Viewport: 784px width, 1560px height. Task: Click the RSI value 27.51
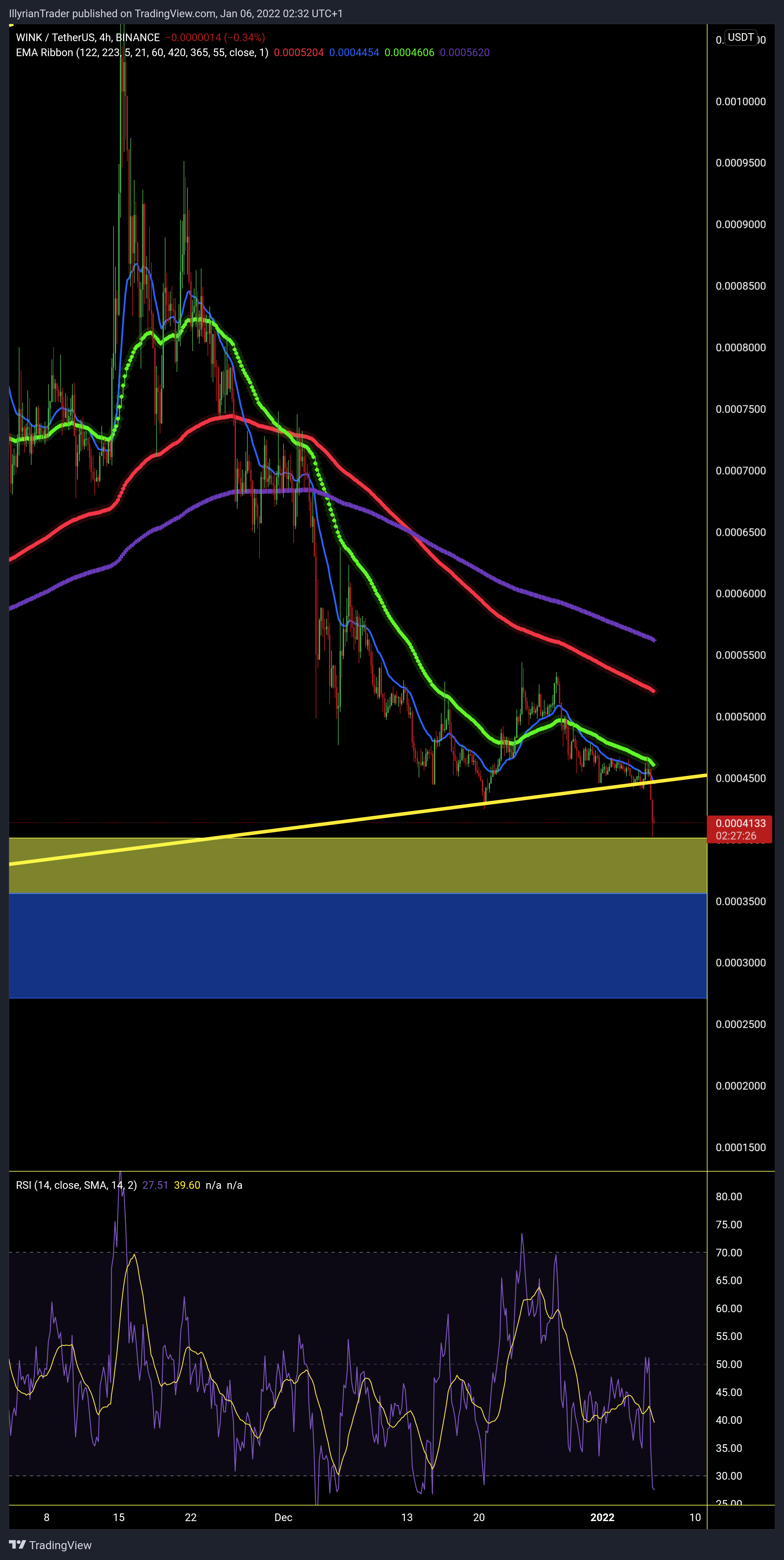(x=155, y=1185)
